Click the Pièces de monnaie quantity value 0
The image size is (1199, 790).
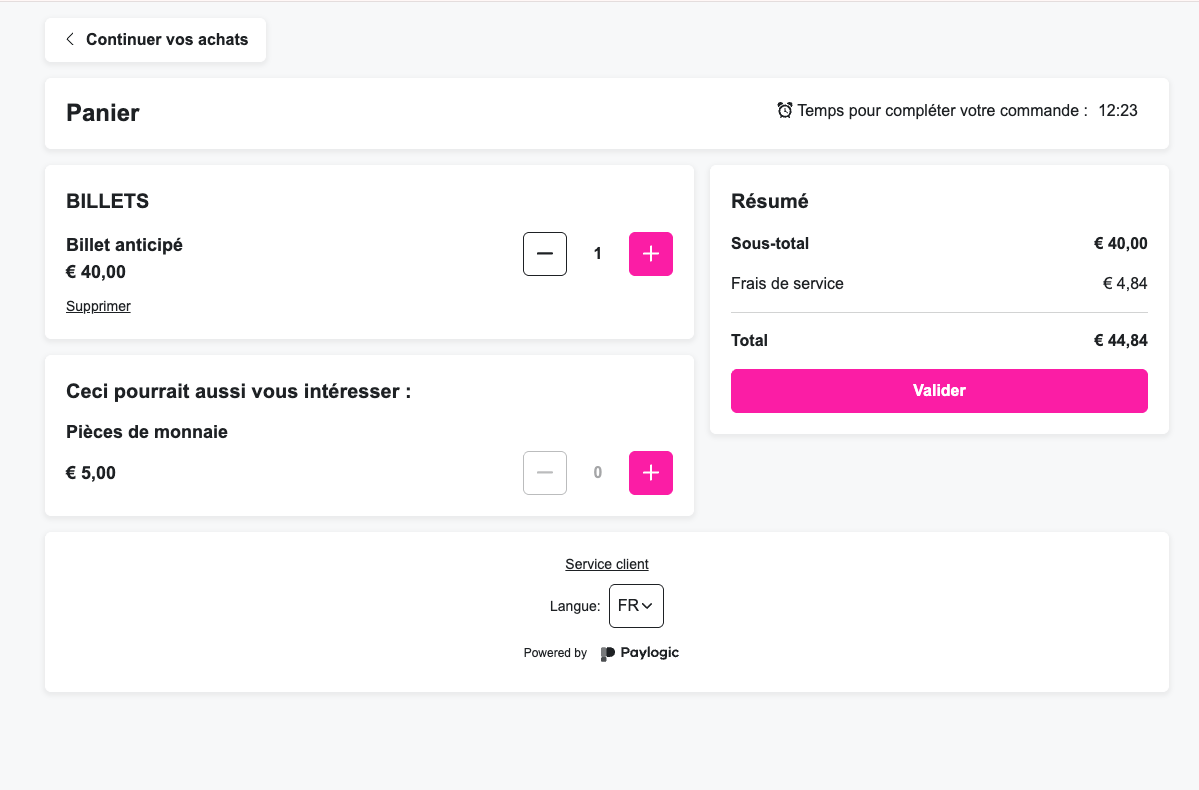598,473
